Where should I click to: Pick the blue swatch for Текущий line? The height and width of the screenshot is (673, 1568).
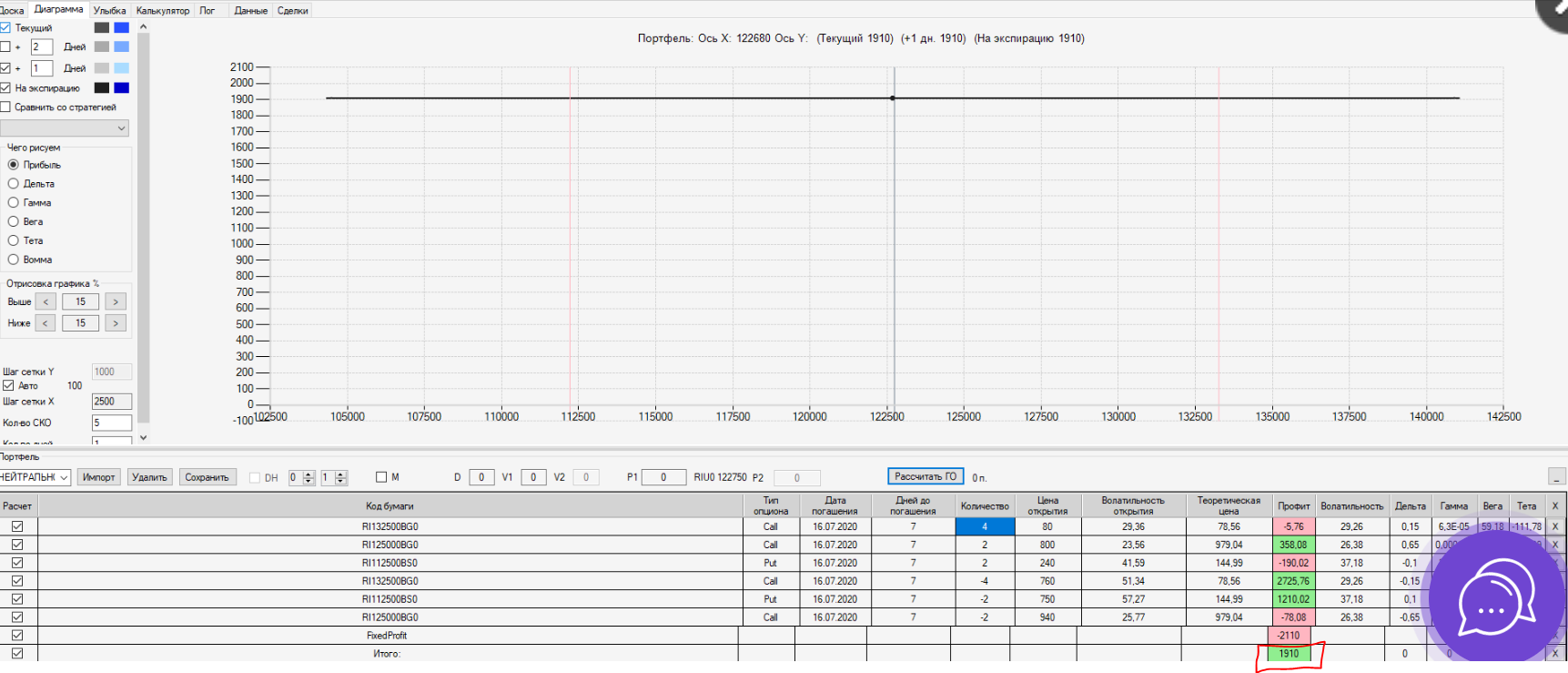(121, 28)
